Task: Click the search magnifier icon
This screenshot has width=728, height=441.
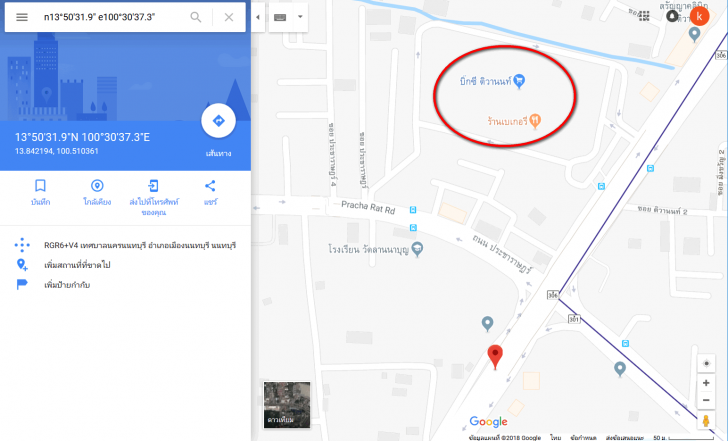Action: (x=196, y=17)
